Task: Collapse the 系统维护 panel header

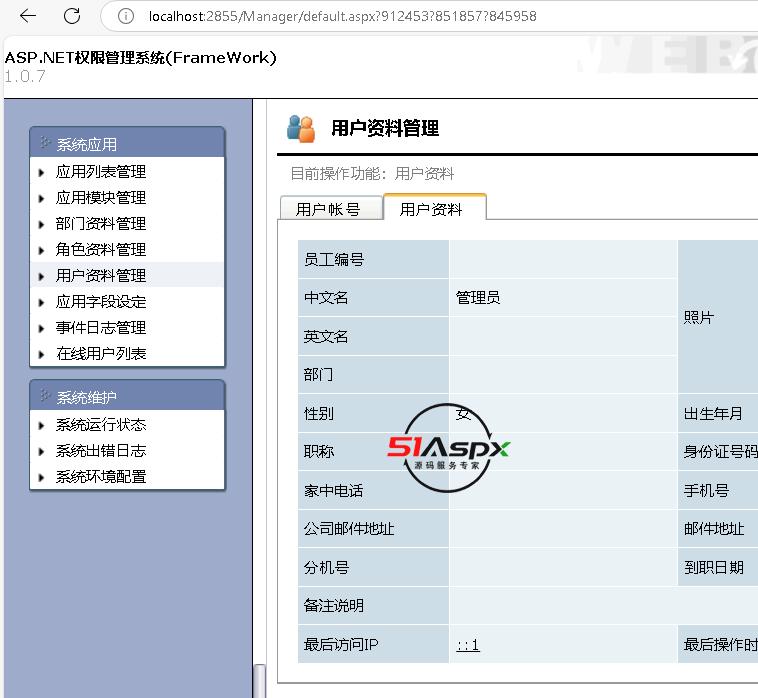Action: [127, 396]
